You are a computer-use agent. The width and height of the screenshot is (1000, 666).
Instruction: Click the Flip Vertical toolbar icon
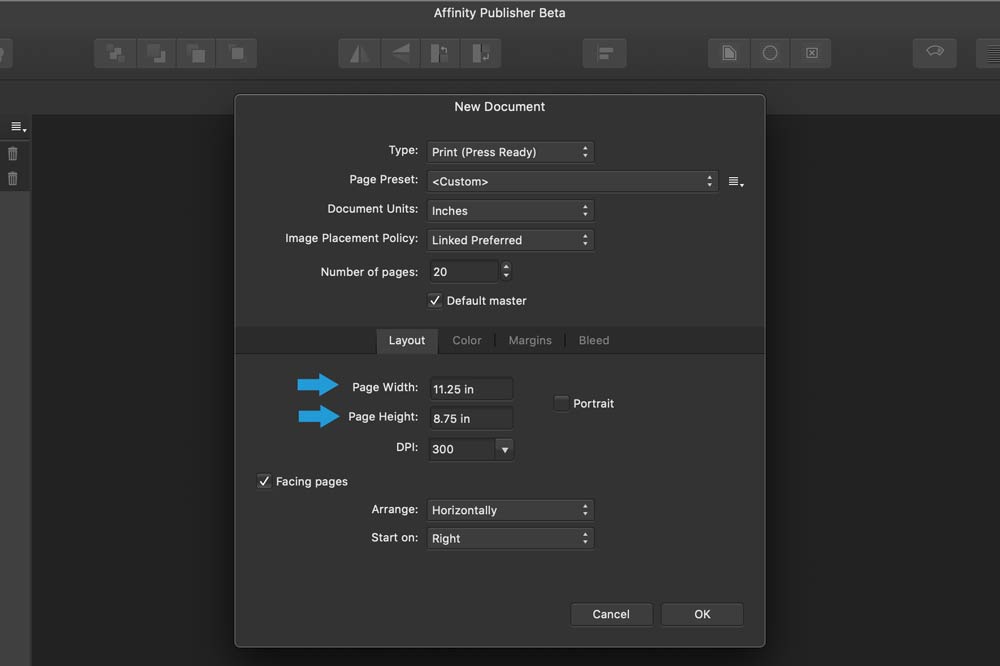[x=400, y=54]
